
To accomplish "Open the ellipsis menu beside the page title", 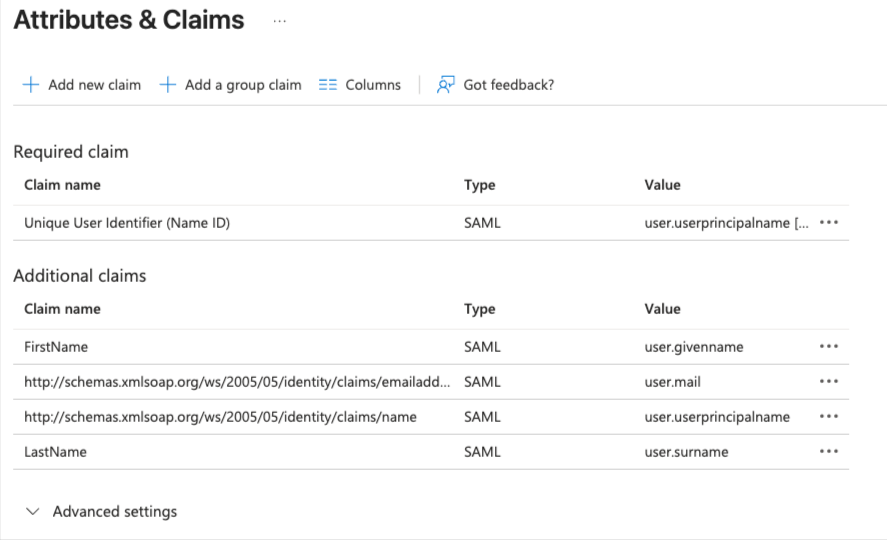I will [279, 21].
